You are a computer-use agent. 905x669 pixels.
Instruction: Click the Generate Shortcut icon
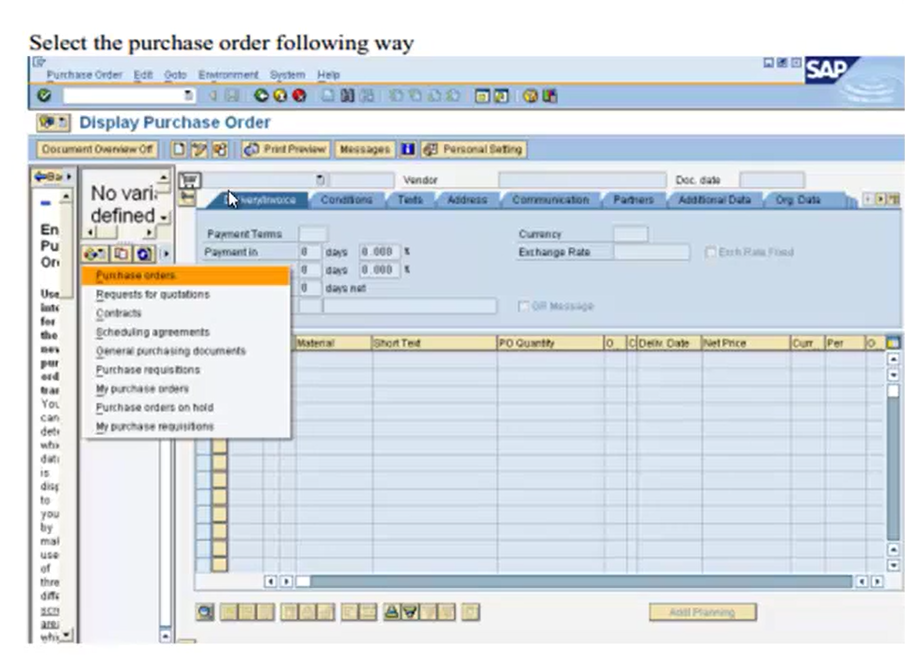(501, 96)
